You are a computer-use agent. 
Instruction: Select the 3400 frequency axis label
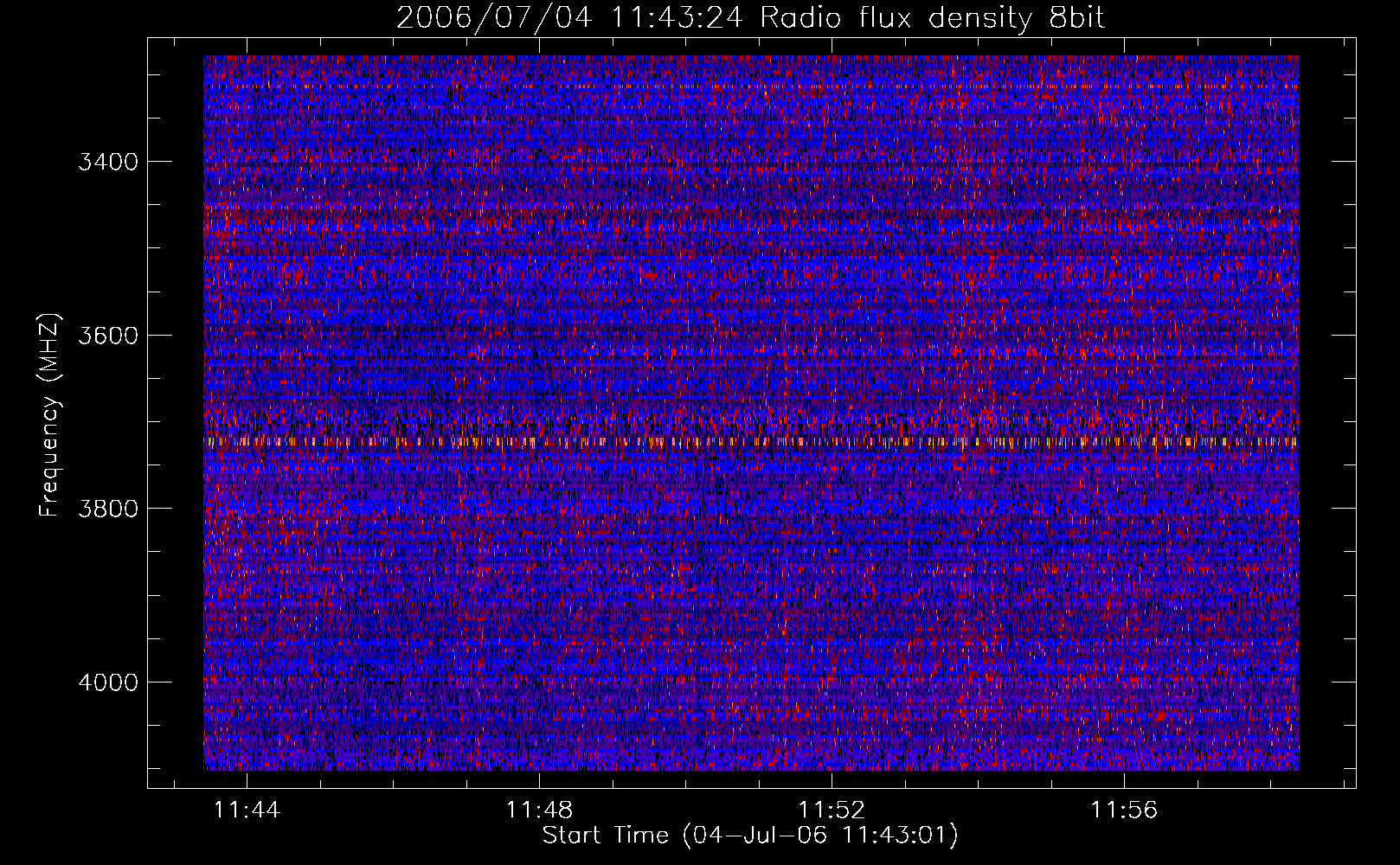(108, 162)
